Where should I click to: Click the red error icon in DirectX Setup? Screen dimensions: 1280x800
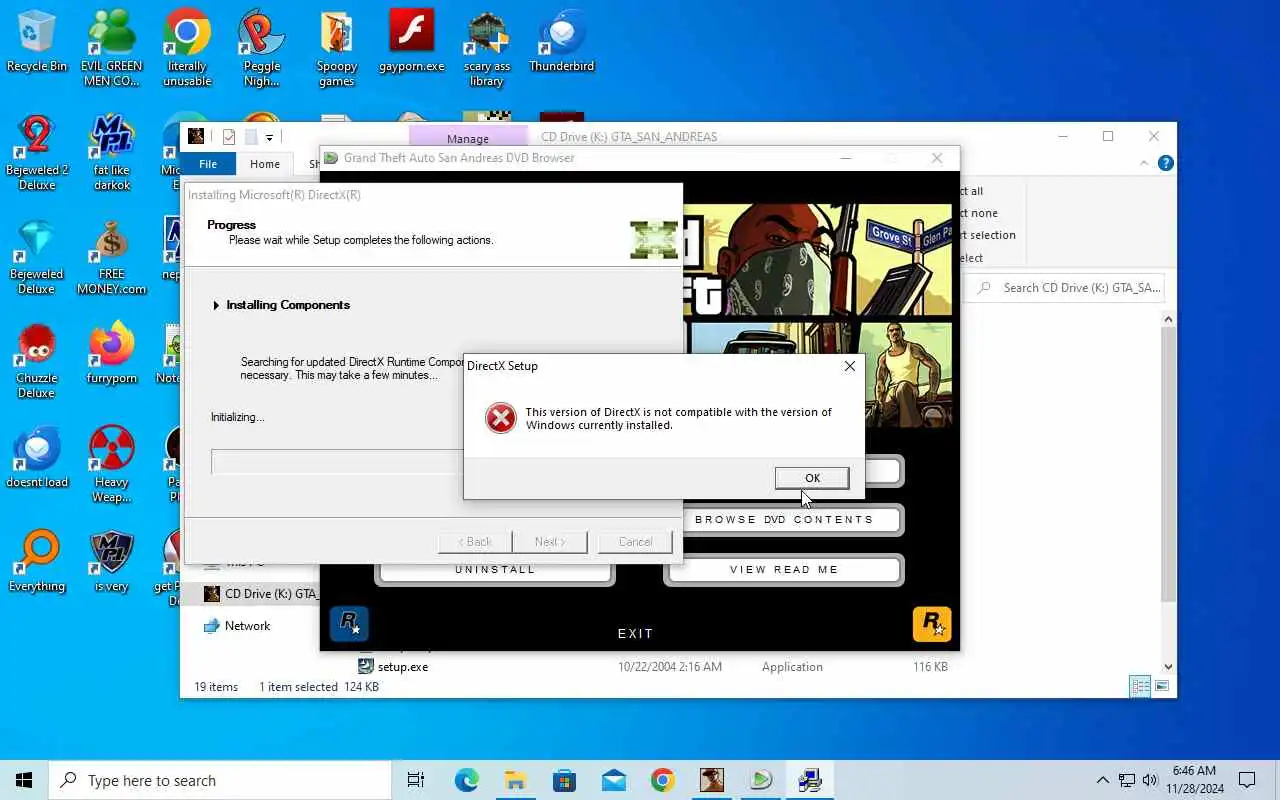pos(501,418)
